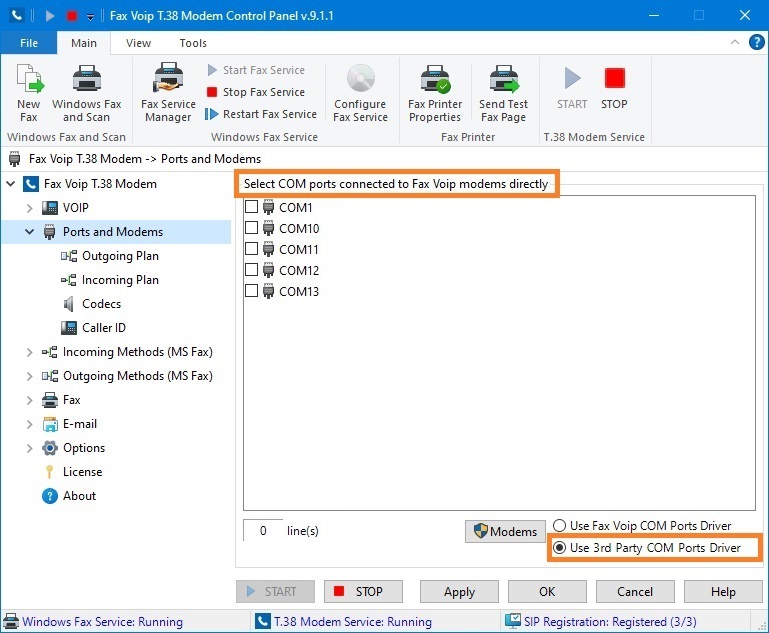Open the File menu
Screen dimensions: 769x633
coord(29,43)
